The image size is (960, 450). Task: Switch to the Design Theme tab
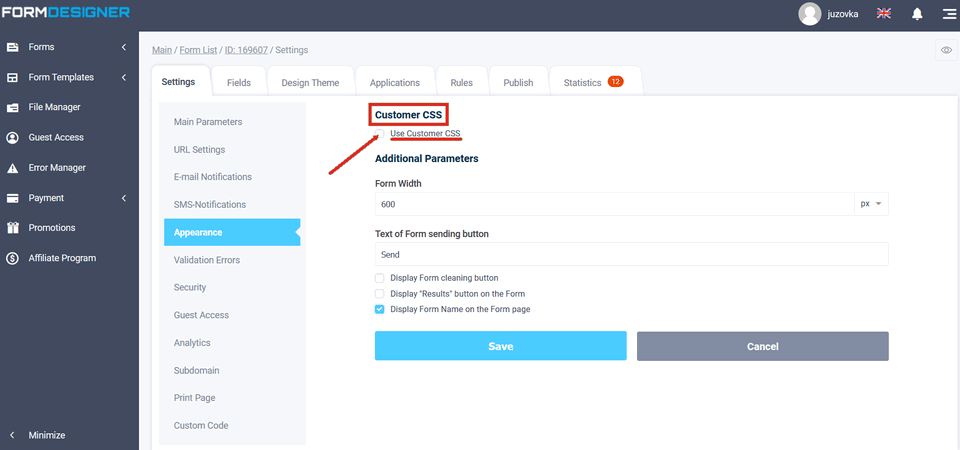coord(310,83)
